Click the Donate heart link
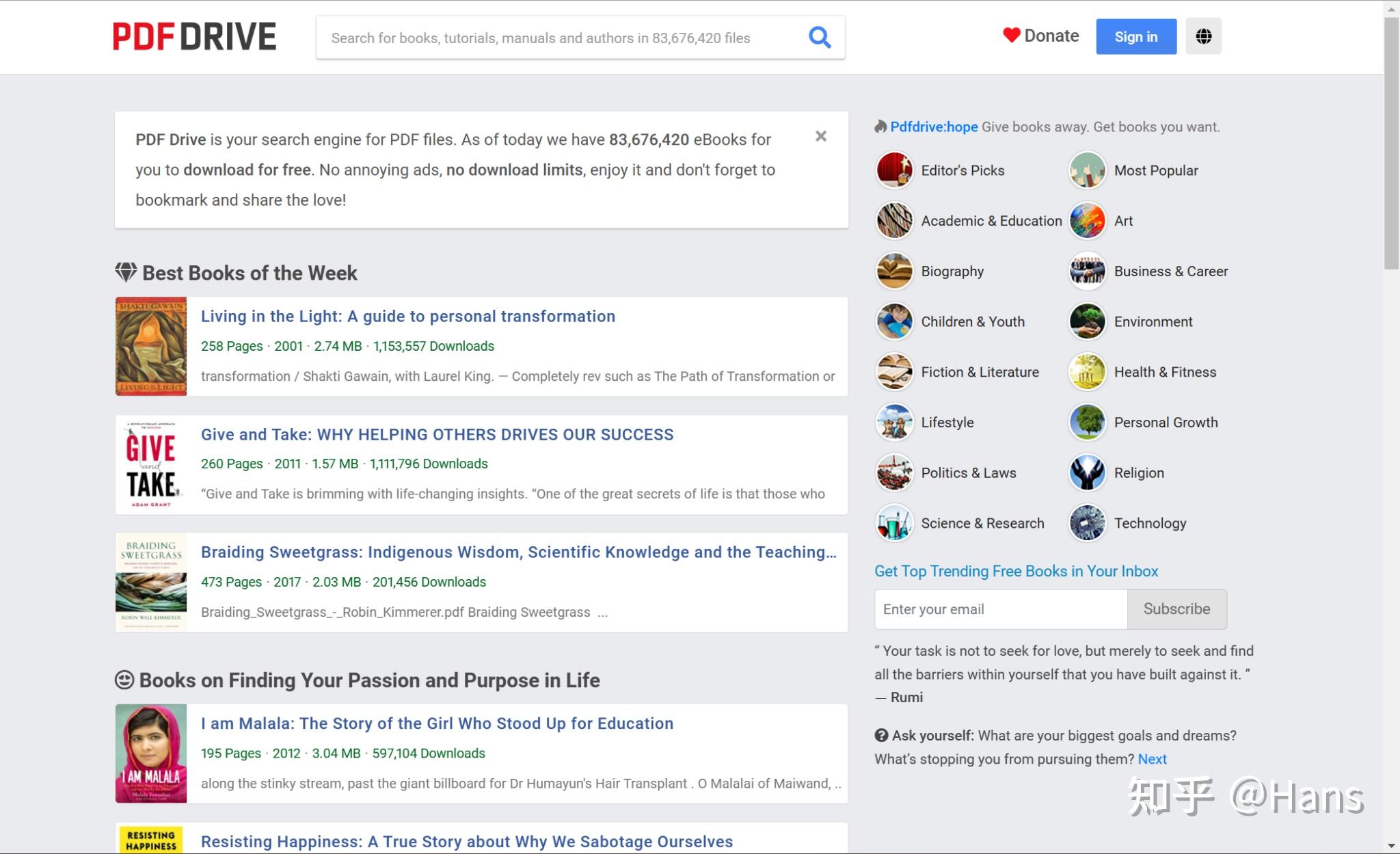Viewport: 1400px width, 854px height. 1040,36
